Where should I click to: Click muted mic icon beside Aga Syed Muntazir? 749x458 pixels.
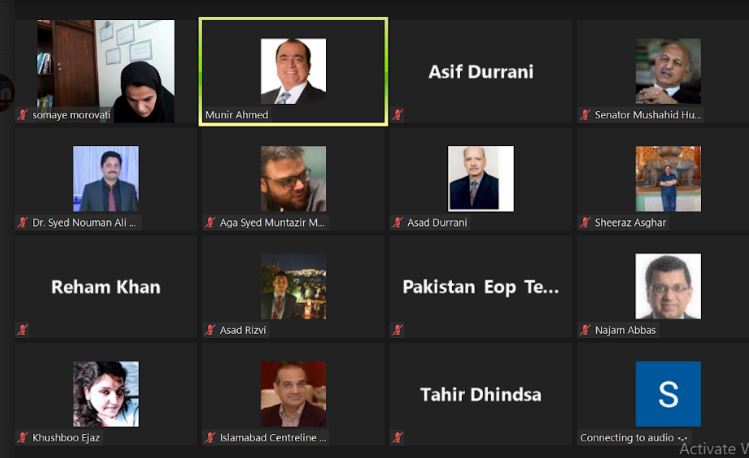210,223
